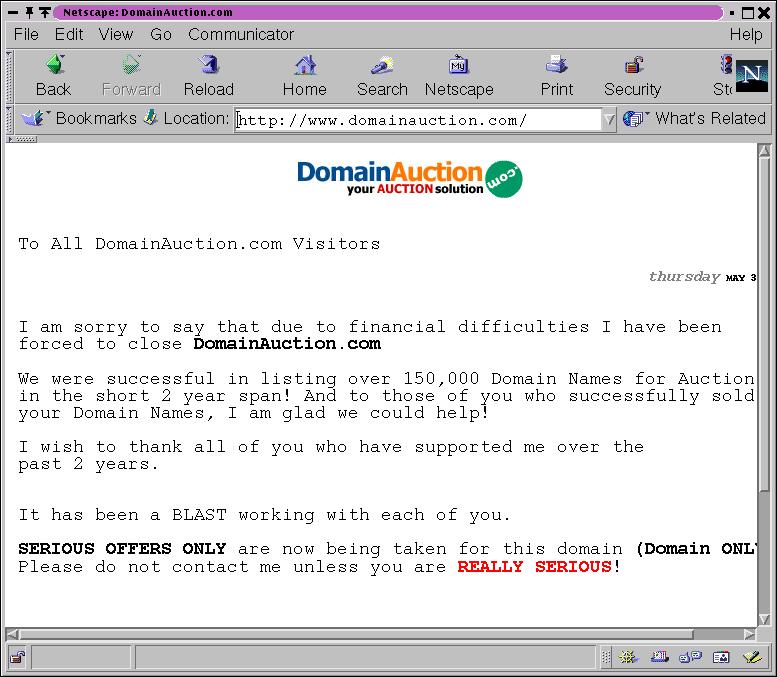777x677 pixels.
Task: Click the security padlock in status bar
Action: (17, 657)
